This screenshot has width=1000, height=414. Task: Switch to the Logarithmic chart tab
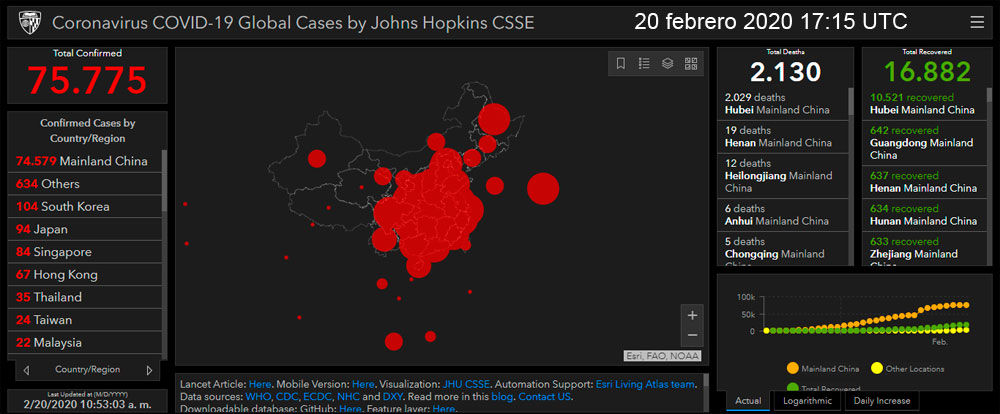[x=807, y=401]
